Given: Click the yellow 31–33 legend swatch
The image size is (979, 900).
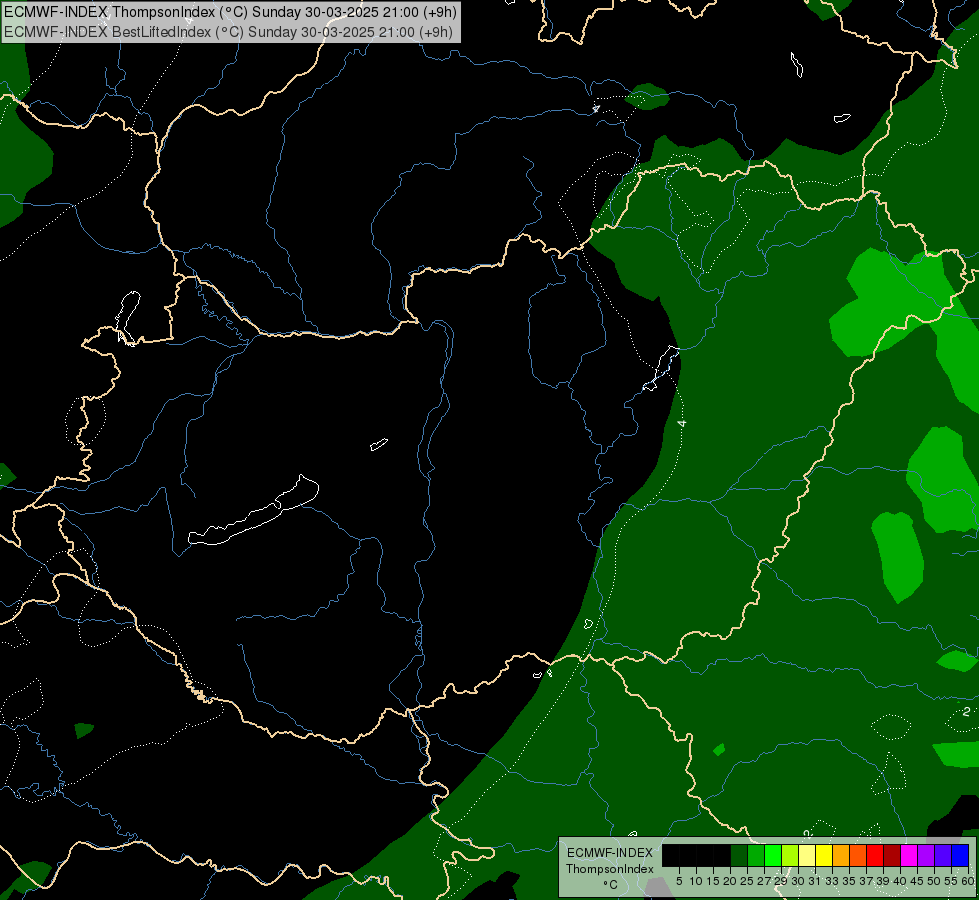Looking at the screenshot, I should pos(824,855).
